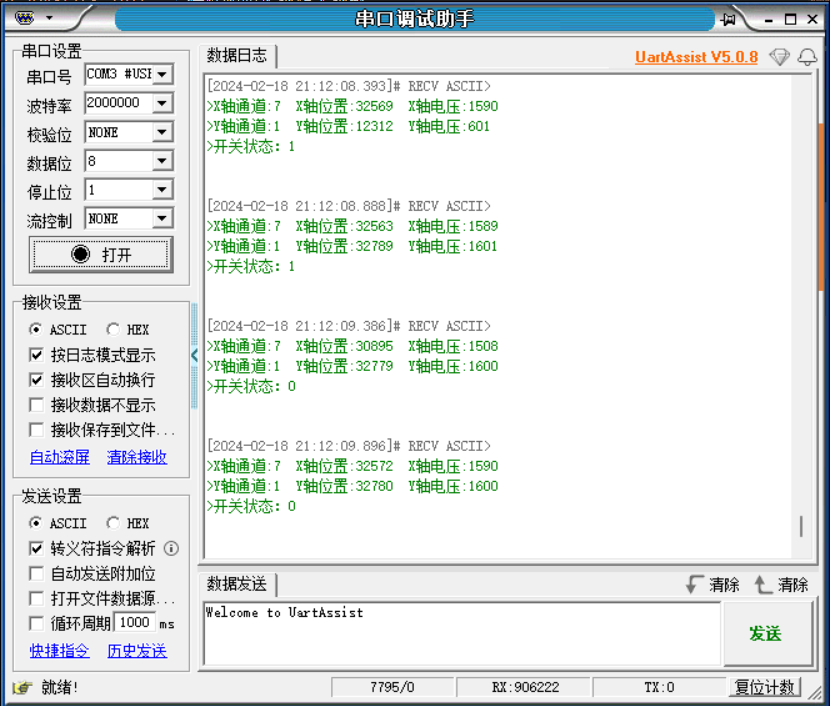Viewport: 830px width, 706px height.
Task: Click the 自动滚屏 link
Action: pos(59,457)
